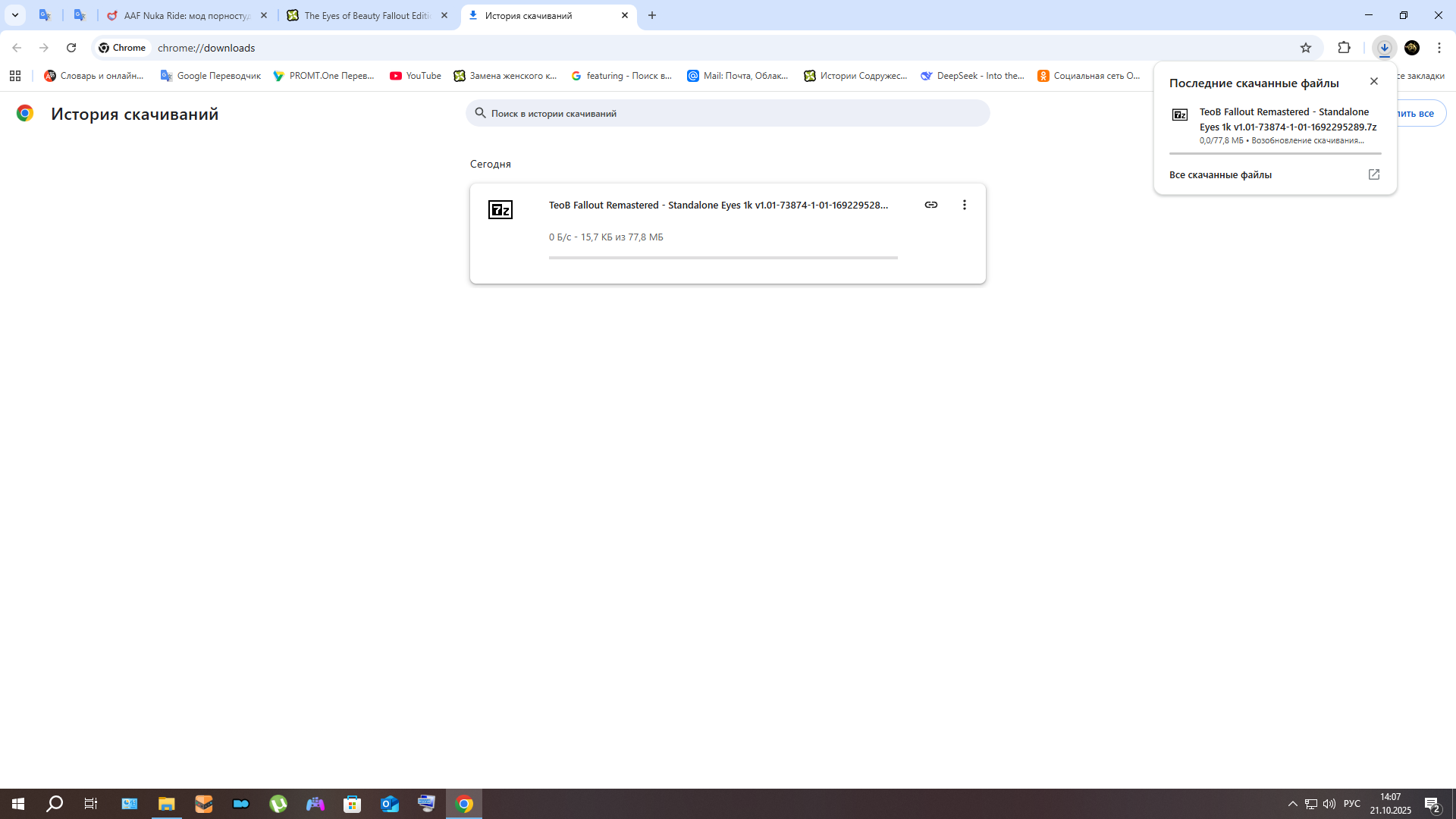Screen dimensions: 1456x819
Task: Open Microsoft Store from taskbar
Action: 353,804
